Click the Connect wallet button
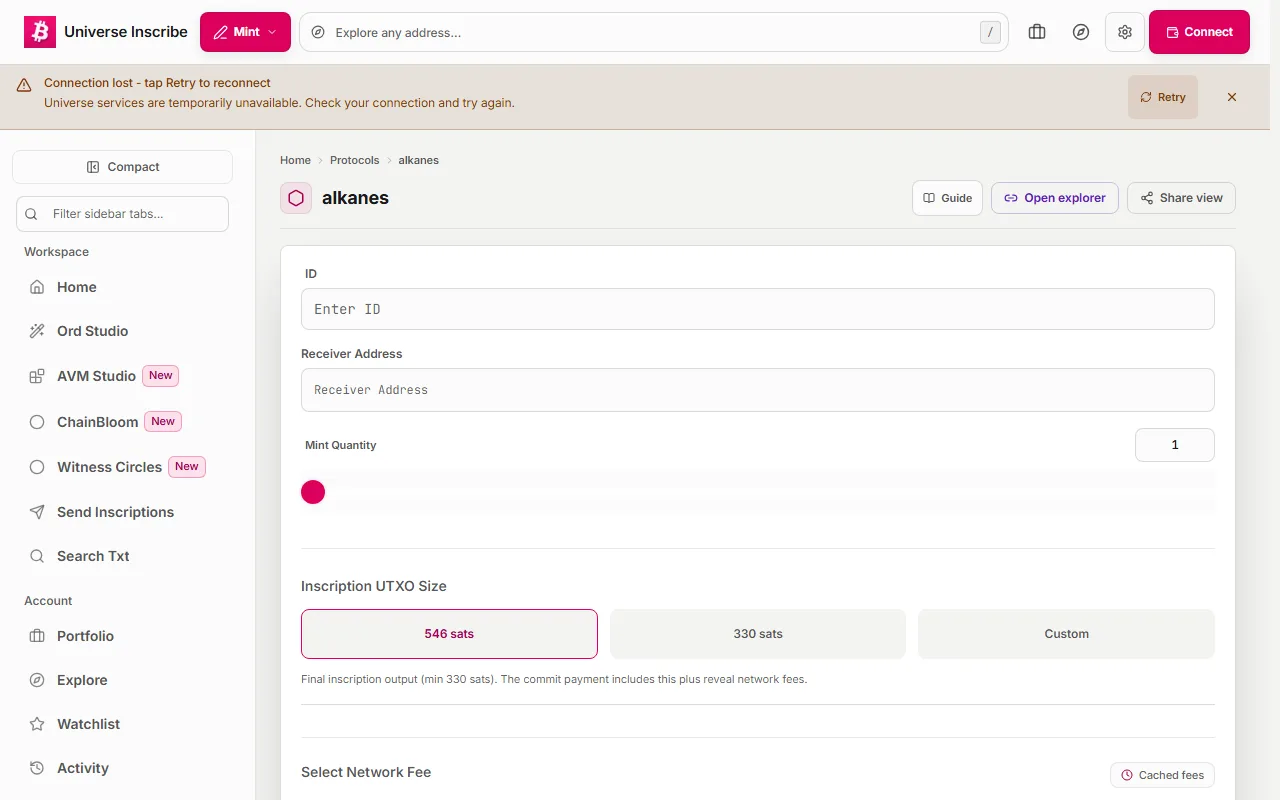Screen dimensions: 1280x800 point(1199,32)
